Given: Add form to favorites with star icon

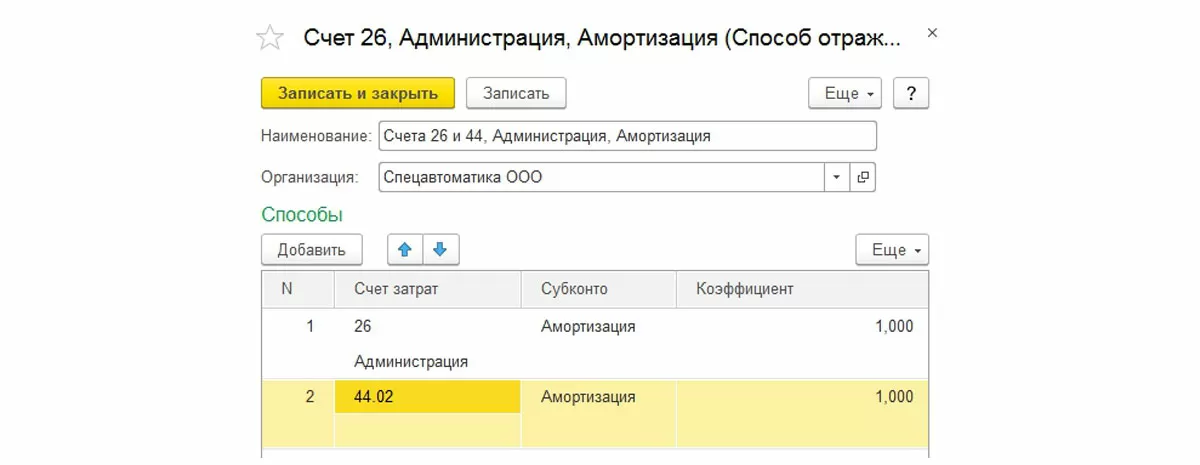Looking at the screenshot, I should [x=270, y=39].
